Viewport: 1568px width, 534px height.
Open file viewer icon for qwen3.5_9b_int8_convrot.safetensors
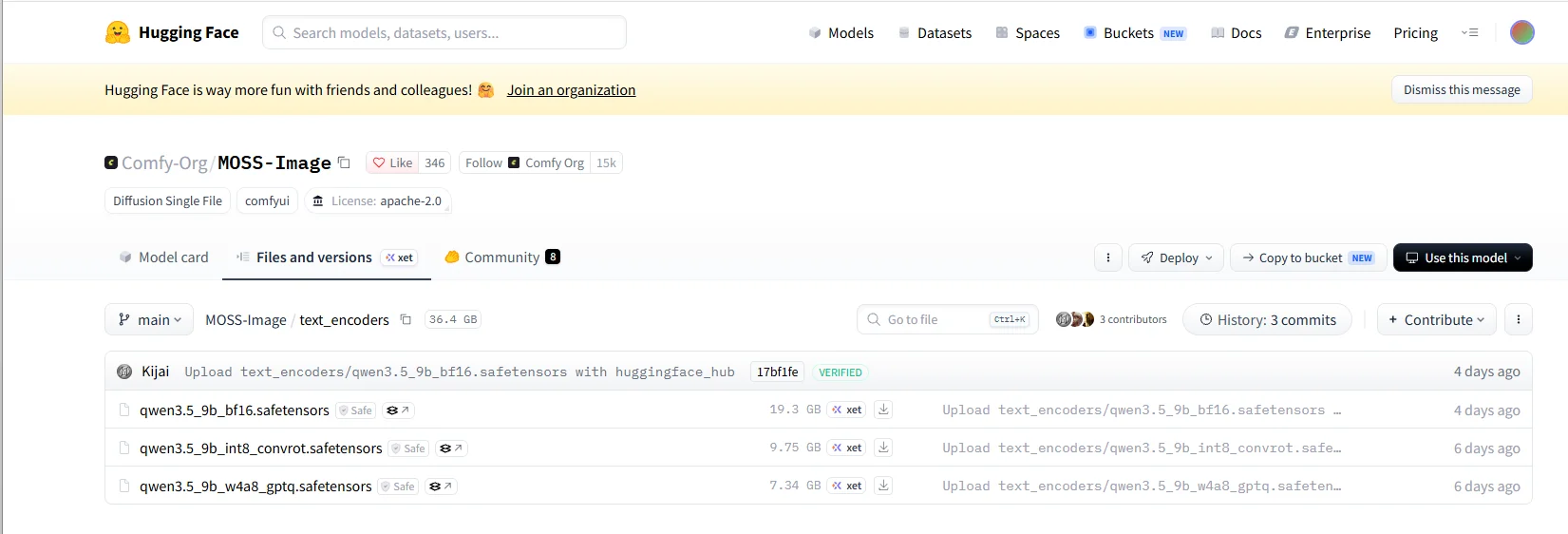pyautogui.click(x=451, y=448)
